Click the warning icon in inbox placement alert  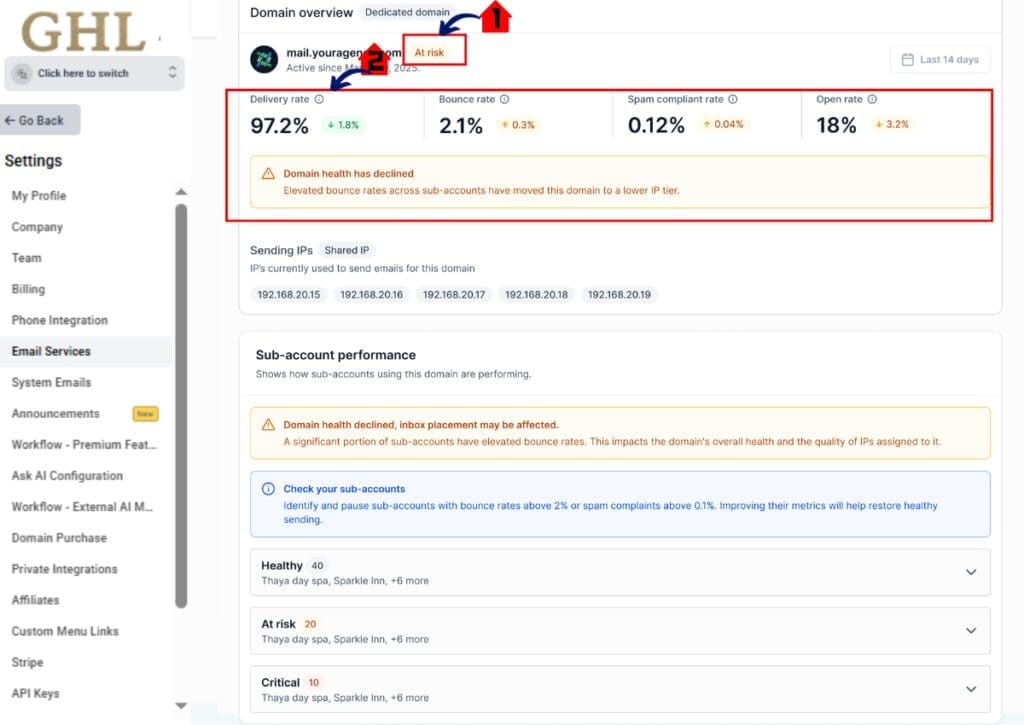point(268,425)
